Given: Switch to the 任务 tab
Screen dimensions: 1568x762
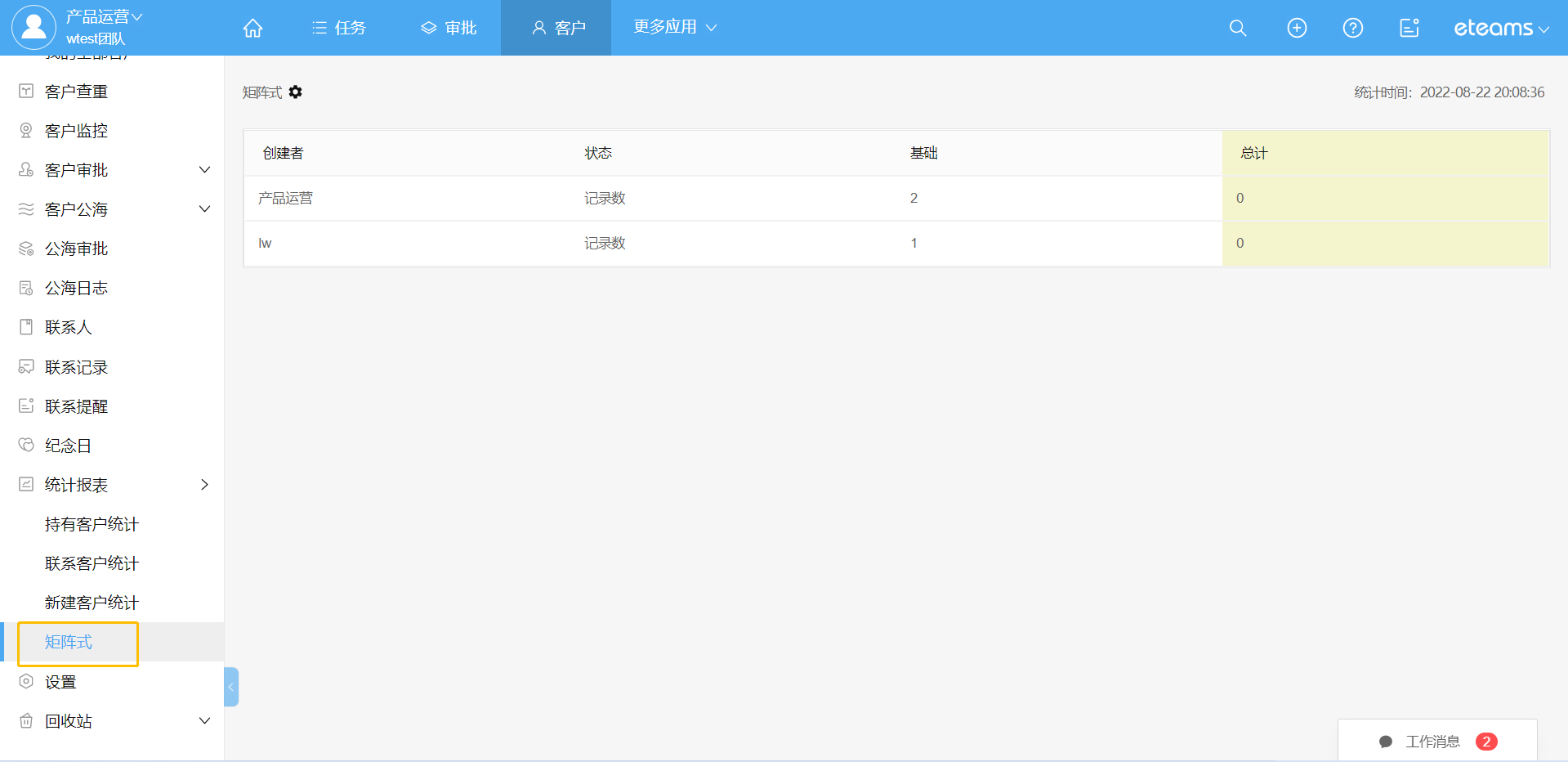Looking at the screenshot, I should point(339,28).
